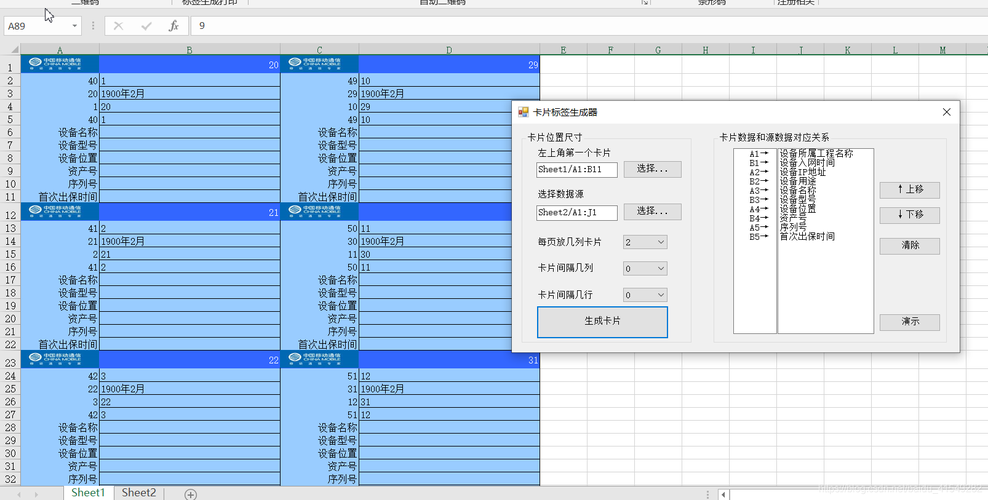The height and width of the screenshot is (500, 988).
Task: Add a new sheet with the plus icon
Action: pos(191,494)
